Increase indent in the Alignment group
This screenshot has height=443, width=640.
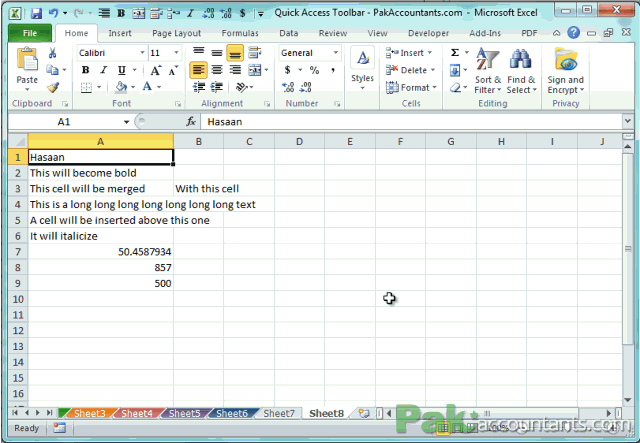click(216, 87)
